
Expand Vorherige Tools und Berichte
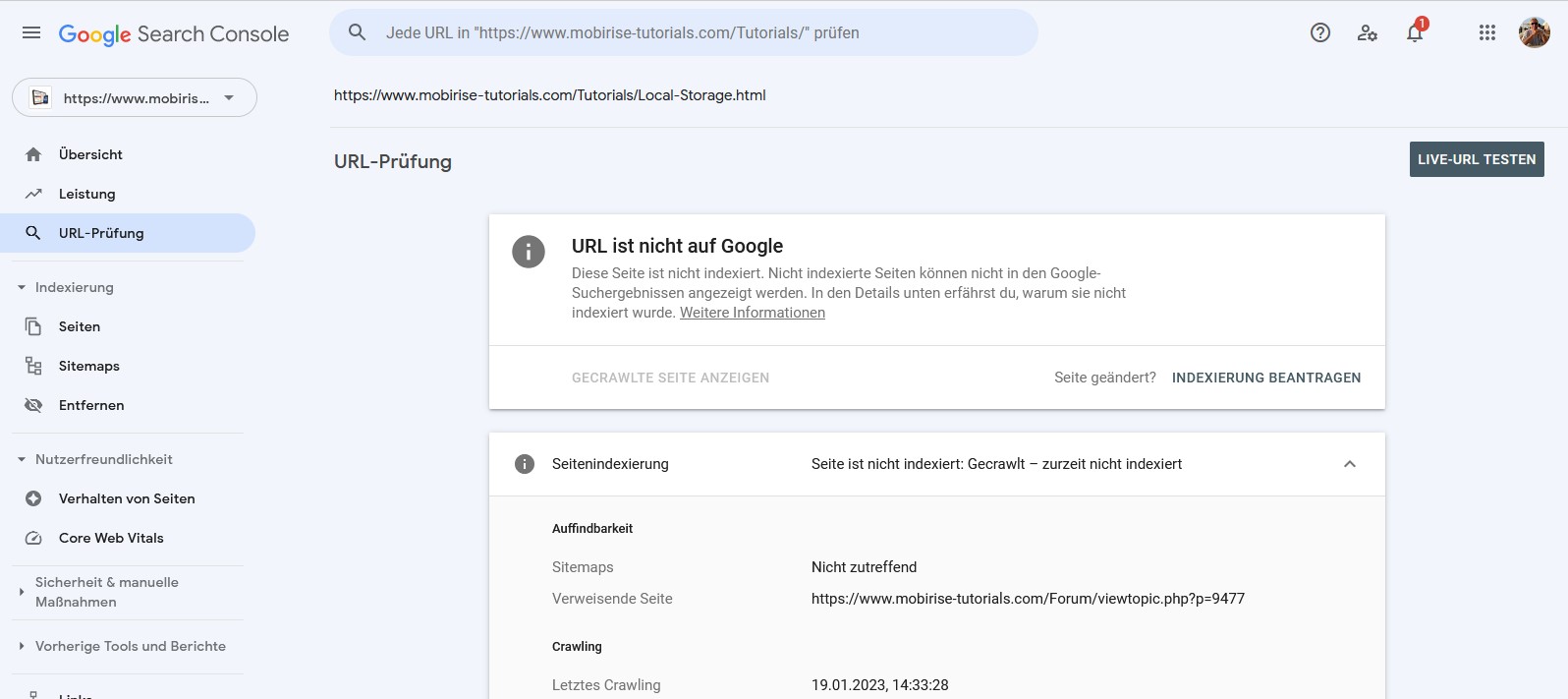pos(22,646)
